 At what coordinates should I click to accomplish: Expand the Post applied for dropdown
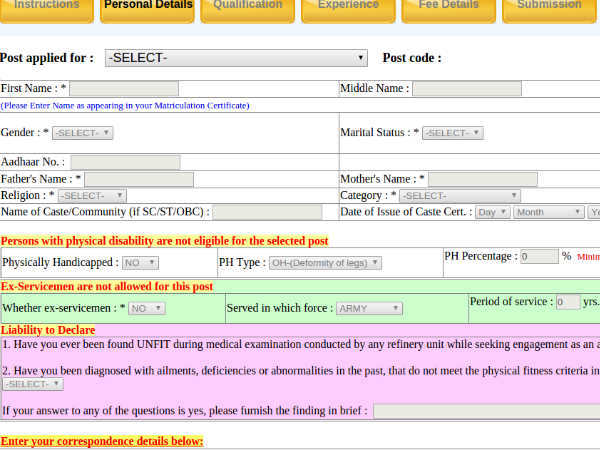(236, 58)
